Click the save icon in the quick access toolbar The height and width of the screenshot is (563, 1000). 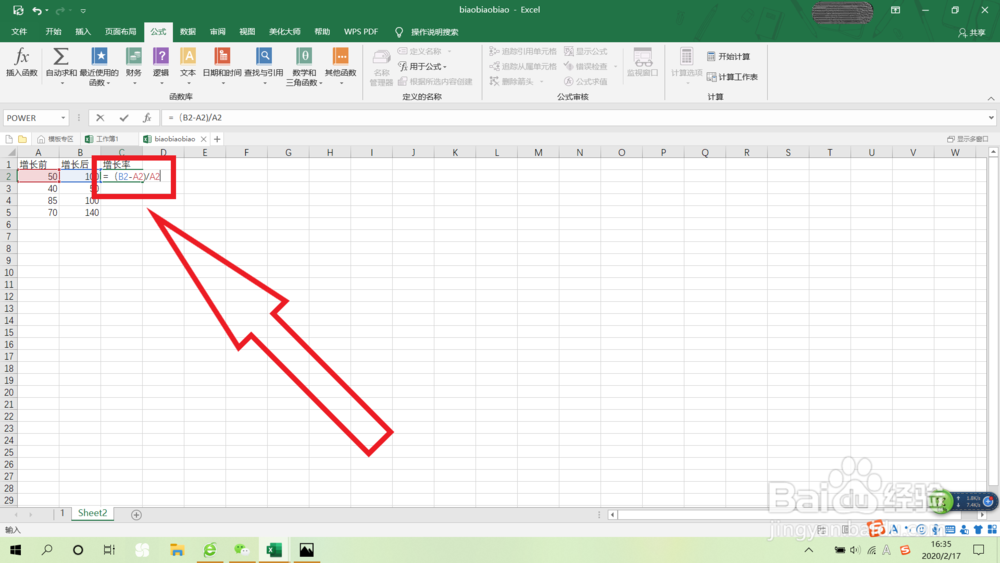[x=18, y=10]
